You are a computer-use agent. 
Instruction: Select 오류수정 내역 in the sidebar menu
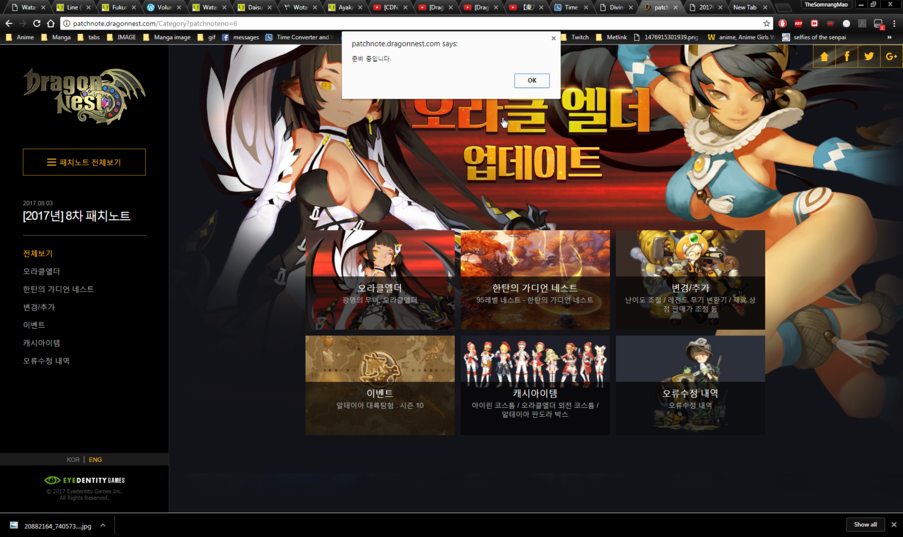(46, 361)
